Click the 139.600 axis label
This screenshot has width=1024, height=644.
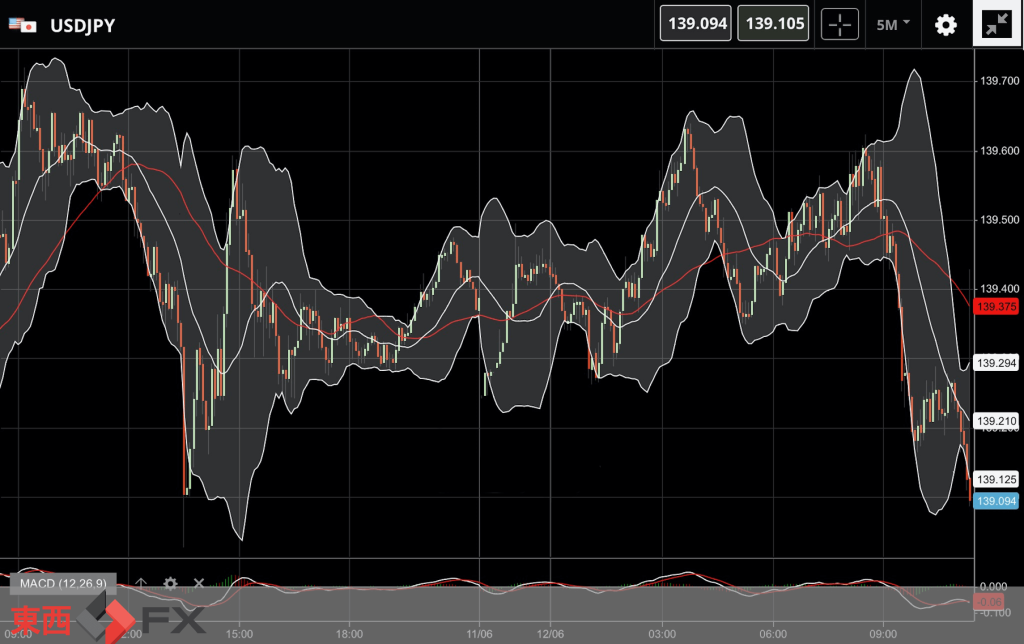tap(999, 150)
